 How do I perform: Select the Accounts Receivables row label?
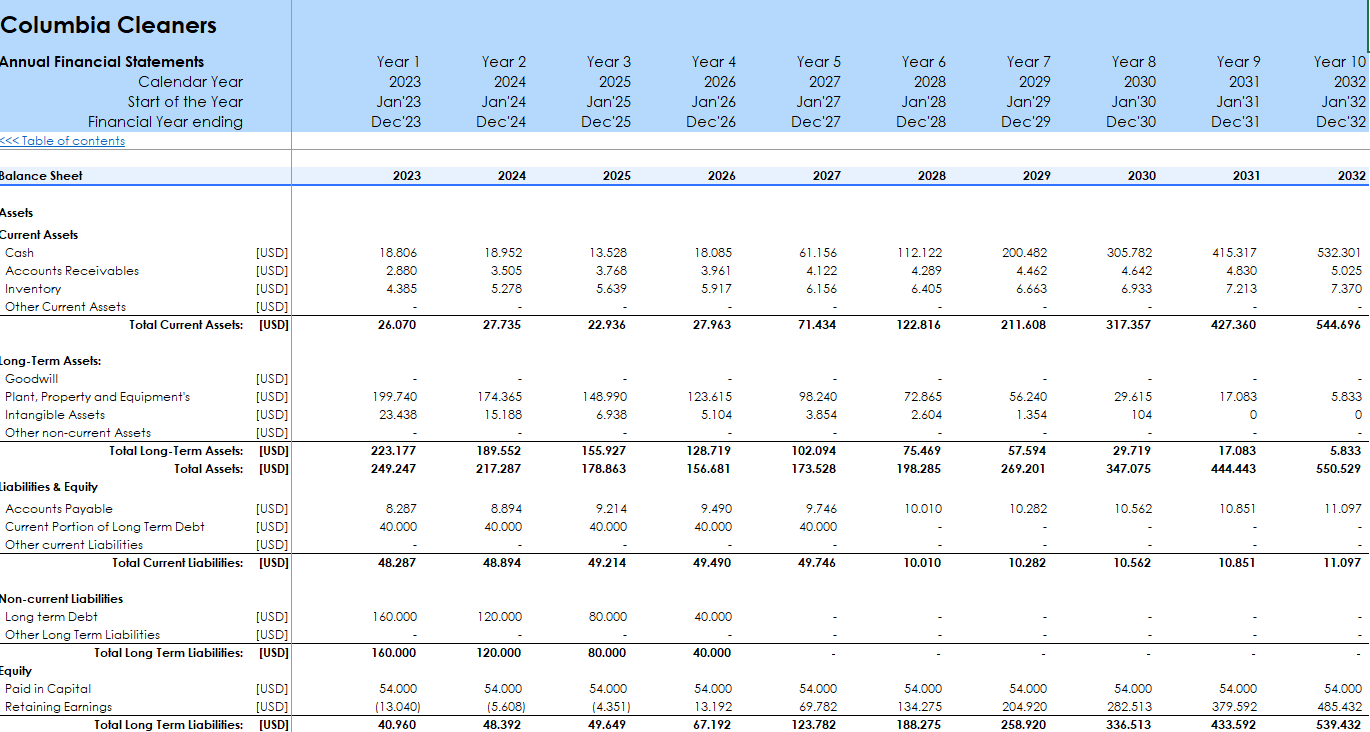(72, 271)
